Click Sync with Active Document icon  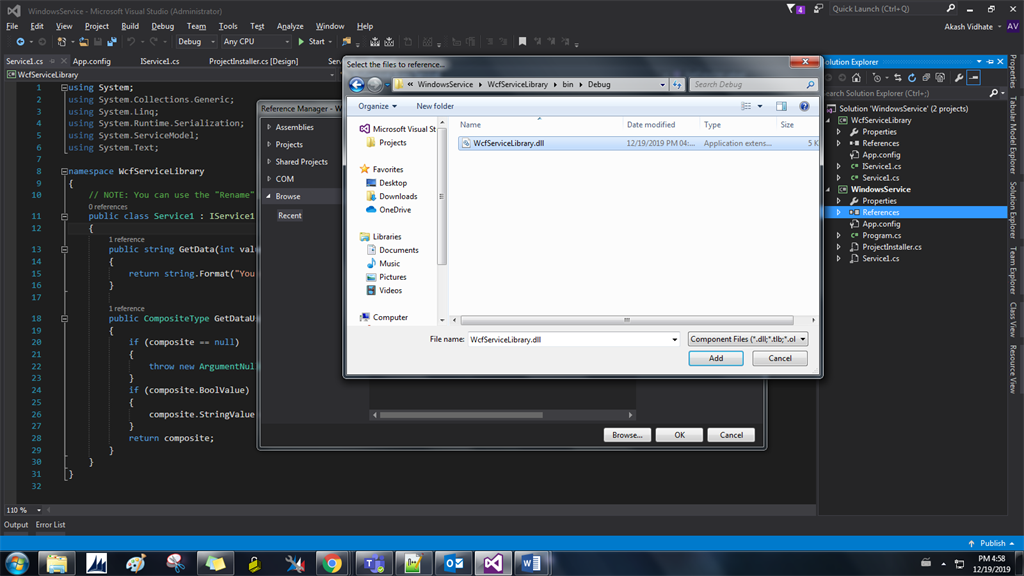(898, 78)
